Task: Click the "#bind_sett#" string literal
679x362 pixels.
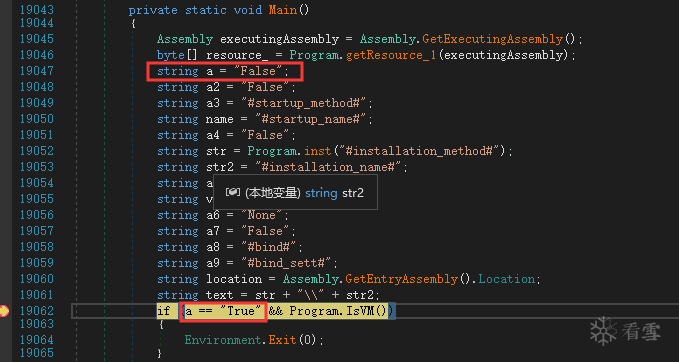Action: coord(289,263)
